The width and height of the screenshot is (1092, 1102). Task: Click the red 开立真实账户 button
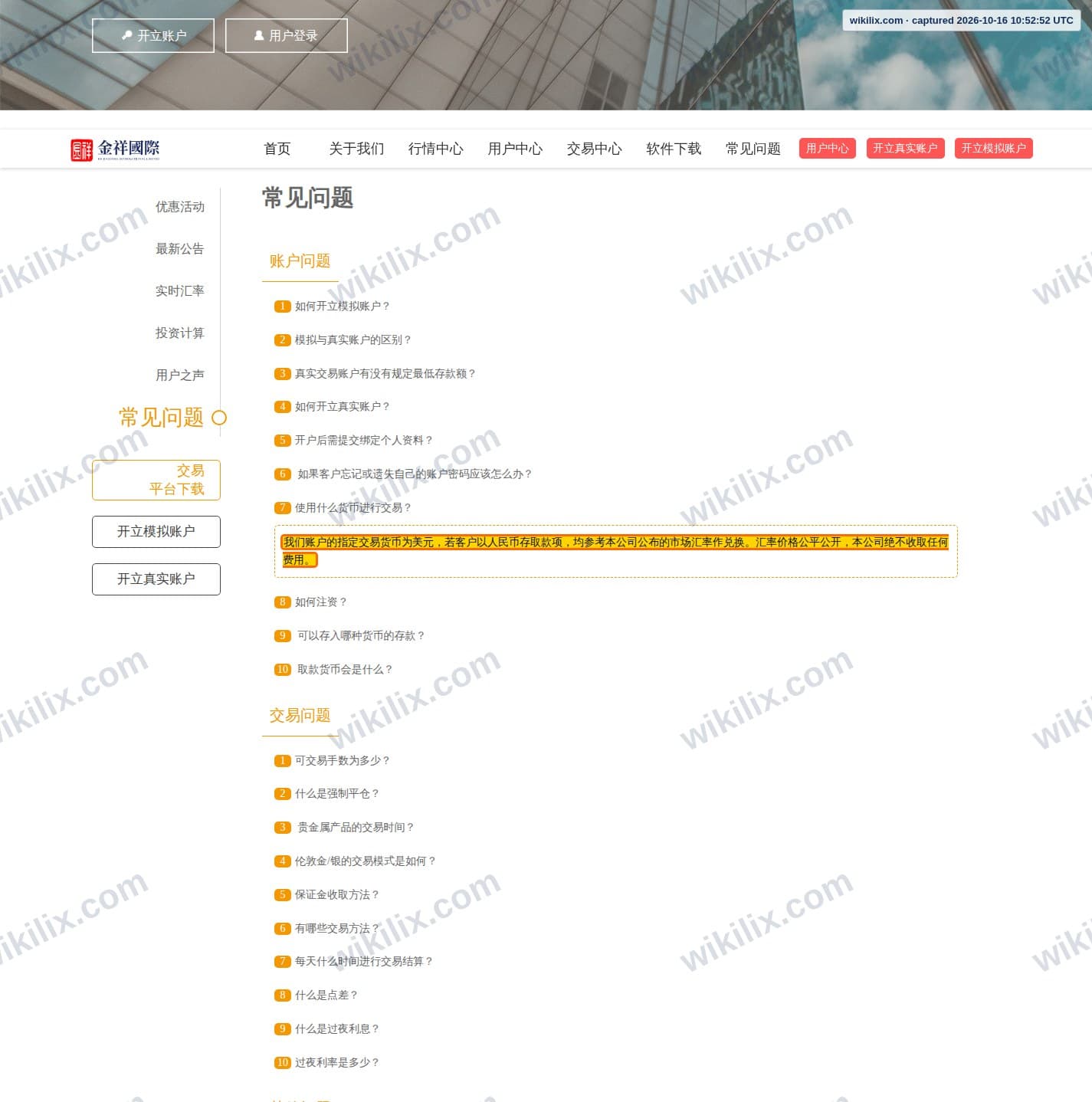pos(906,149)
